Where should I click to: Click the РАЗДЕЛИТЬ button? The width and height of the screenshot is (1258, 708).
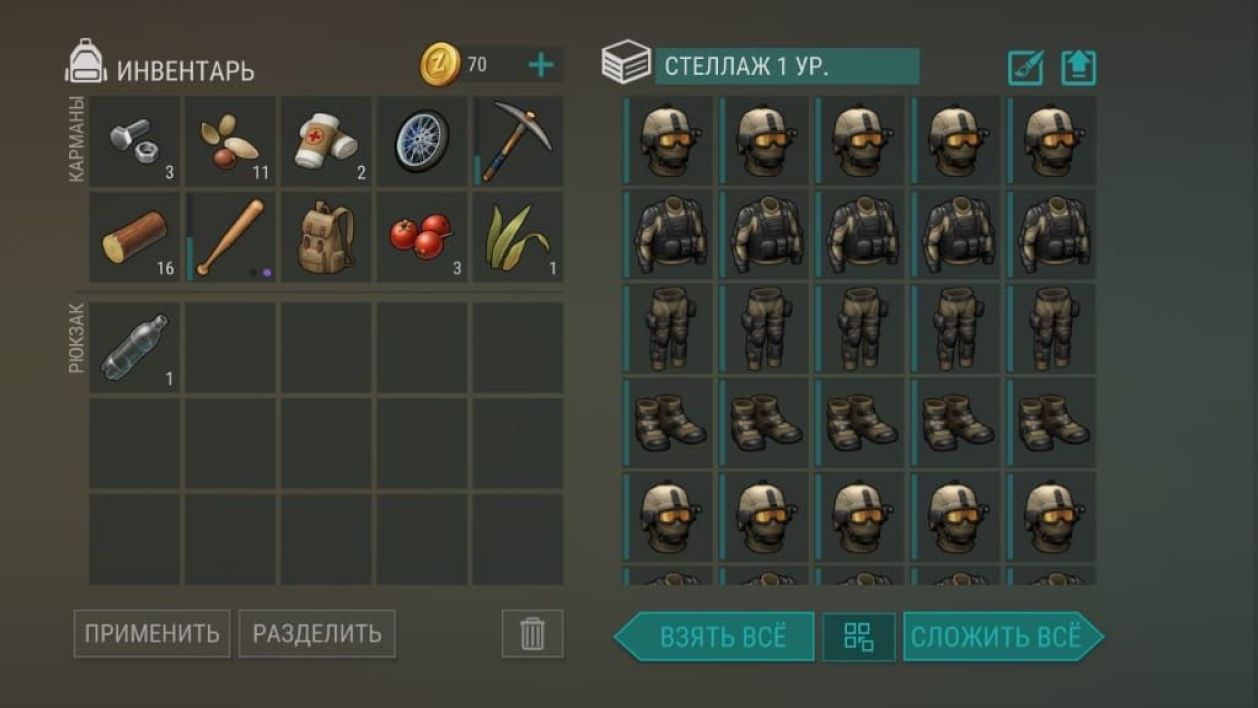[x=317, y=634]
